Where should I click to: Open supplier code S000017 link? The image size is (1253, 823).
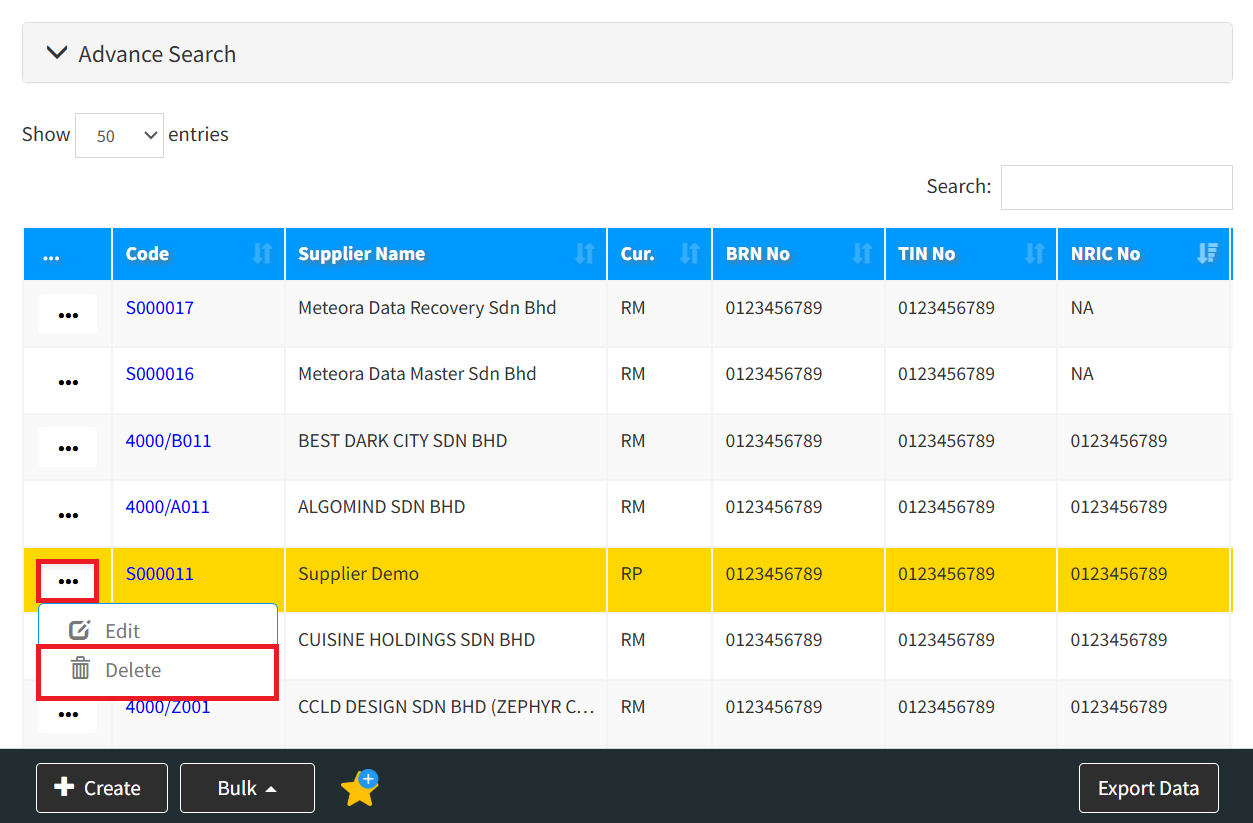click(160, 308)
